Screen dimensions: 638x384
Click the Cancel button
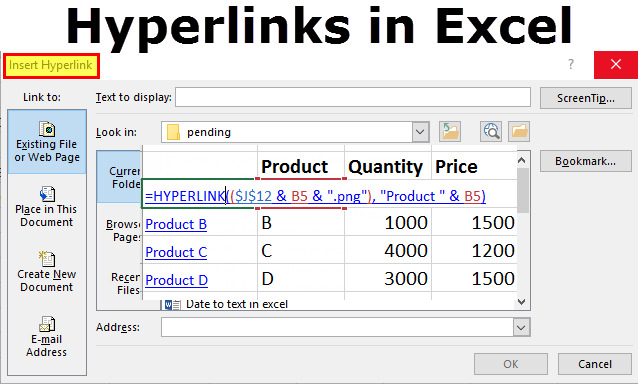(x=594, y=364)
